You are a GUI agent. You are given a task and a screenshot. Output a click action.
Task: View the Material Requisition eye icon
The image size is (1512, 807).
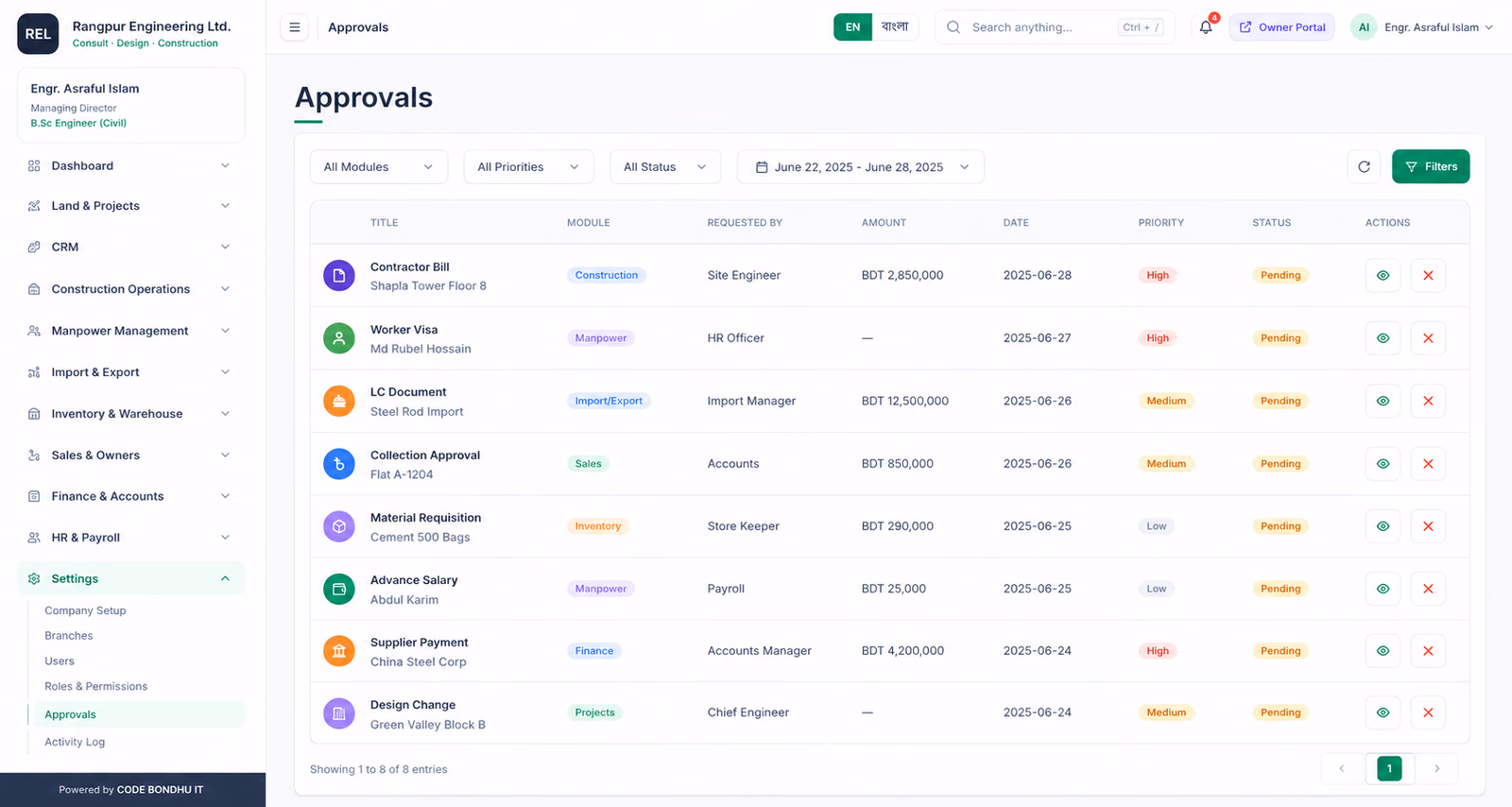1383,525
